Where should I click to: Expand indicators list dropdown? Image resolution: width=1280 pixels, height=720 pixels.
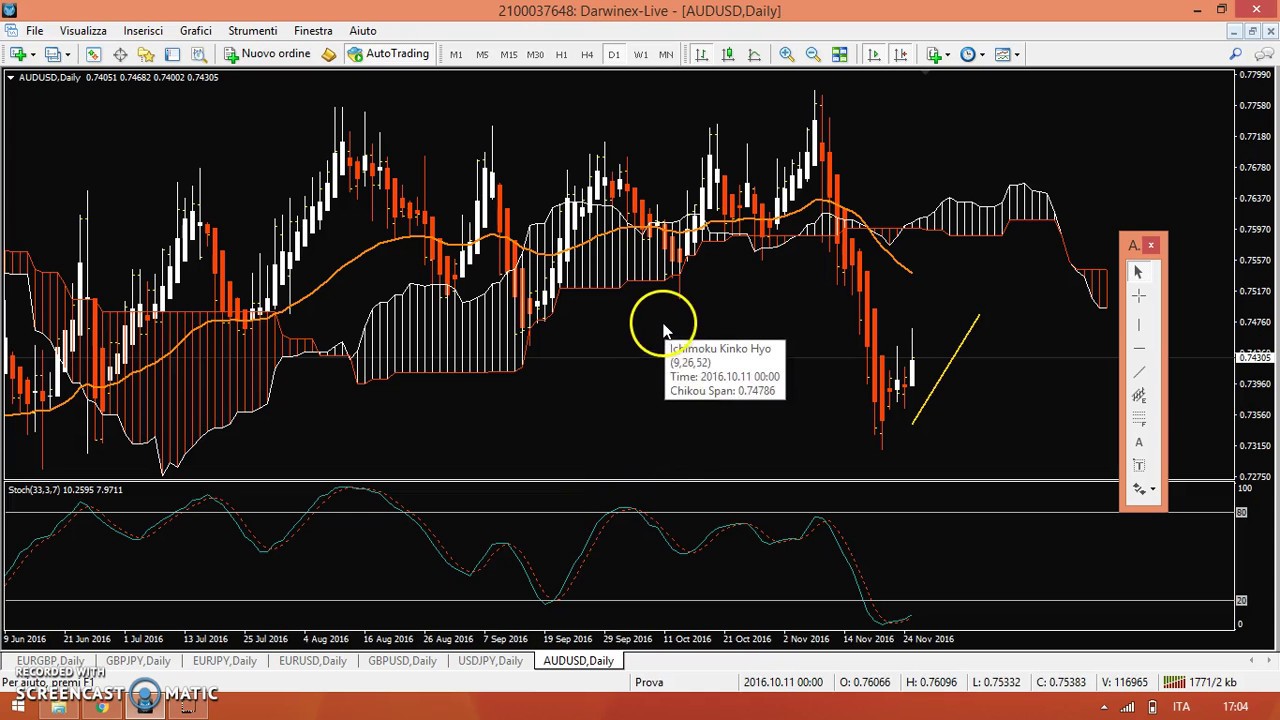[x=949, y=54]
